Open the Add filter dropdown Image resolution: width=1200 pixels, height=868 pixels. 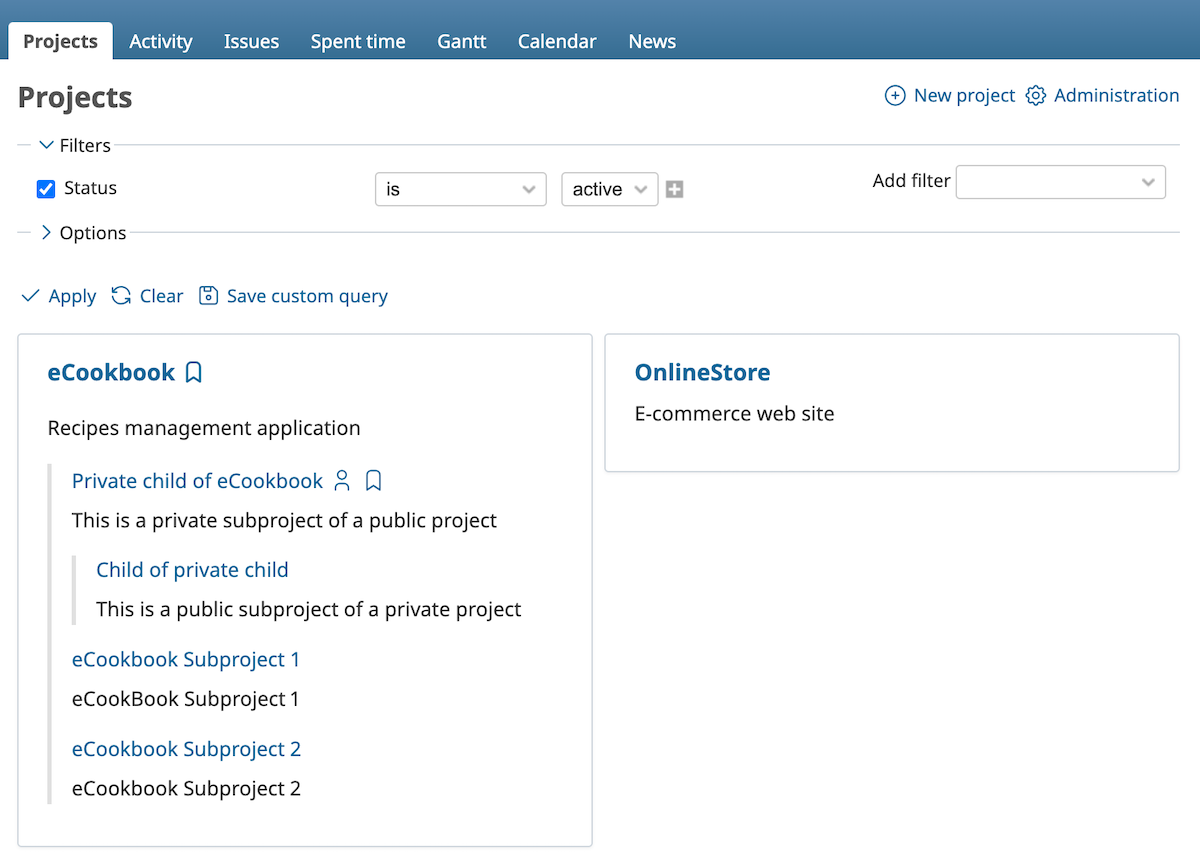tap(1060, 182)
